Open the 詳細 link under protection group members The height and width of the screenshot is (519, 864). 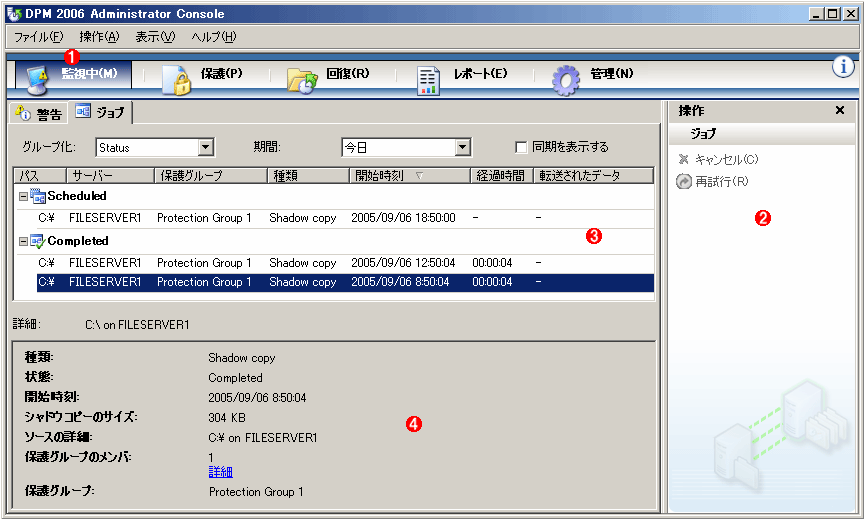click(x=220, y=472)
